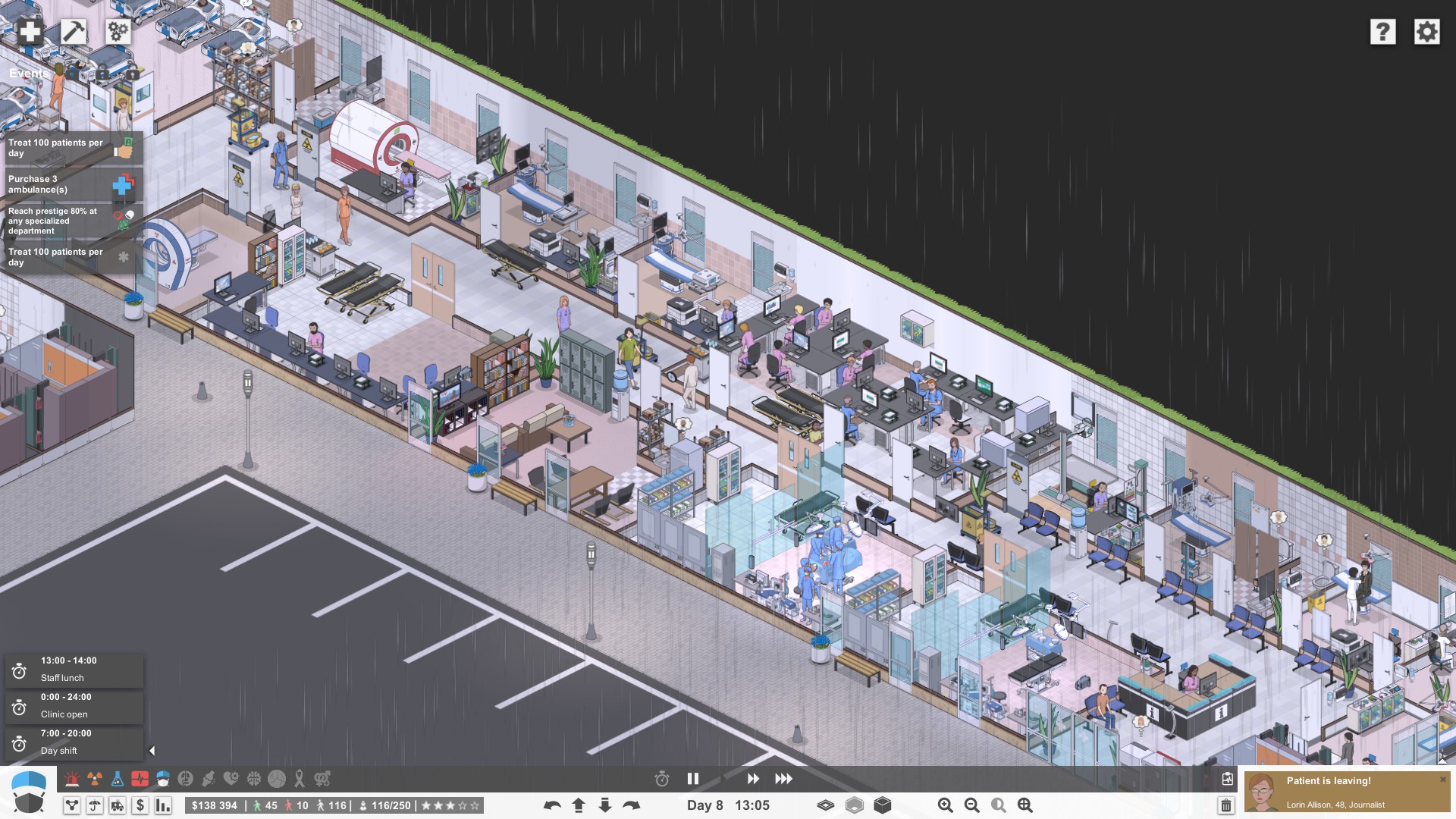Screen dimensions: 1456x819
Task: Click the three-star hospital rating
Action: click(x=451, y=805)
